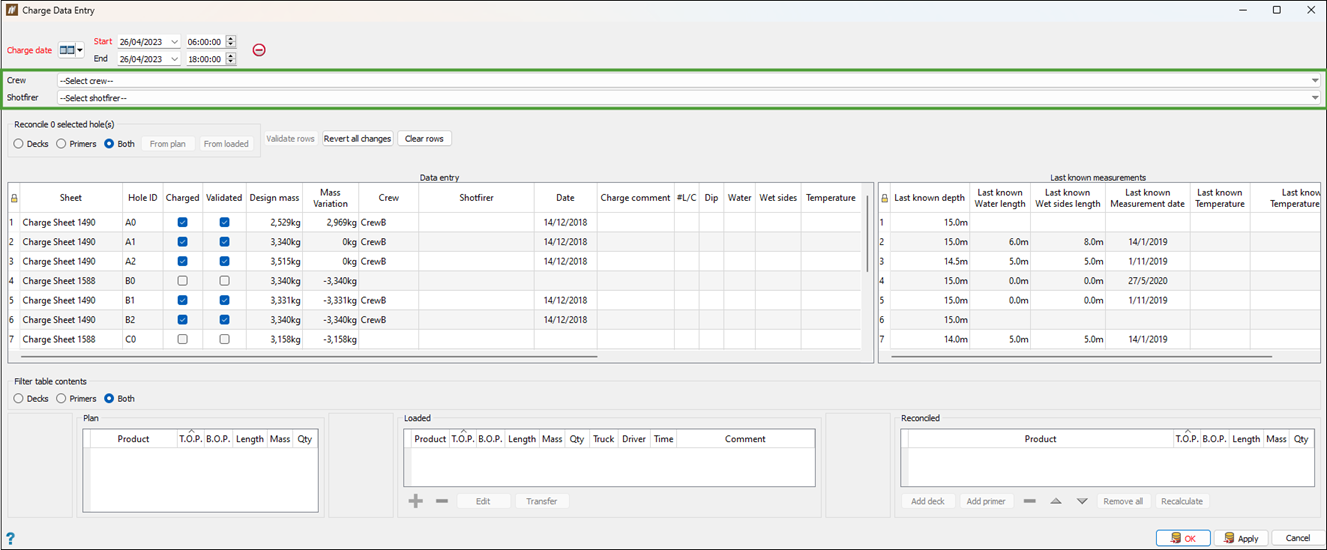Toggle Charged checkbox for hole B0
The image size is (1327, 550).
click(182, 281)
